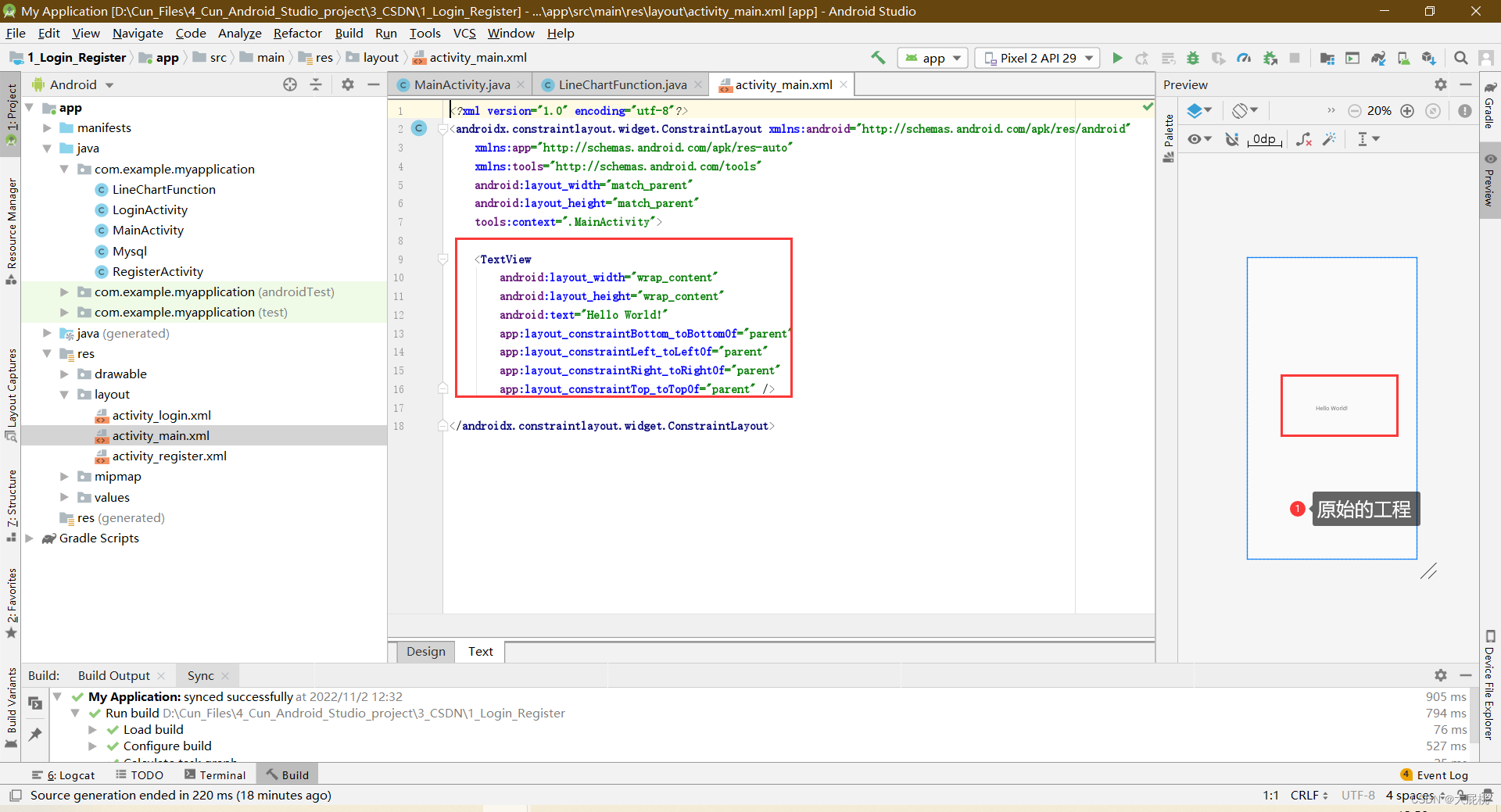Open the Event Log
The height and width of the screenshot is (812, 1501).
(1441, 774)
